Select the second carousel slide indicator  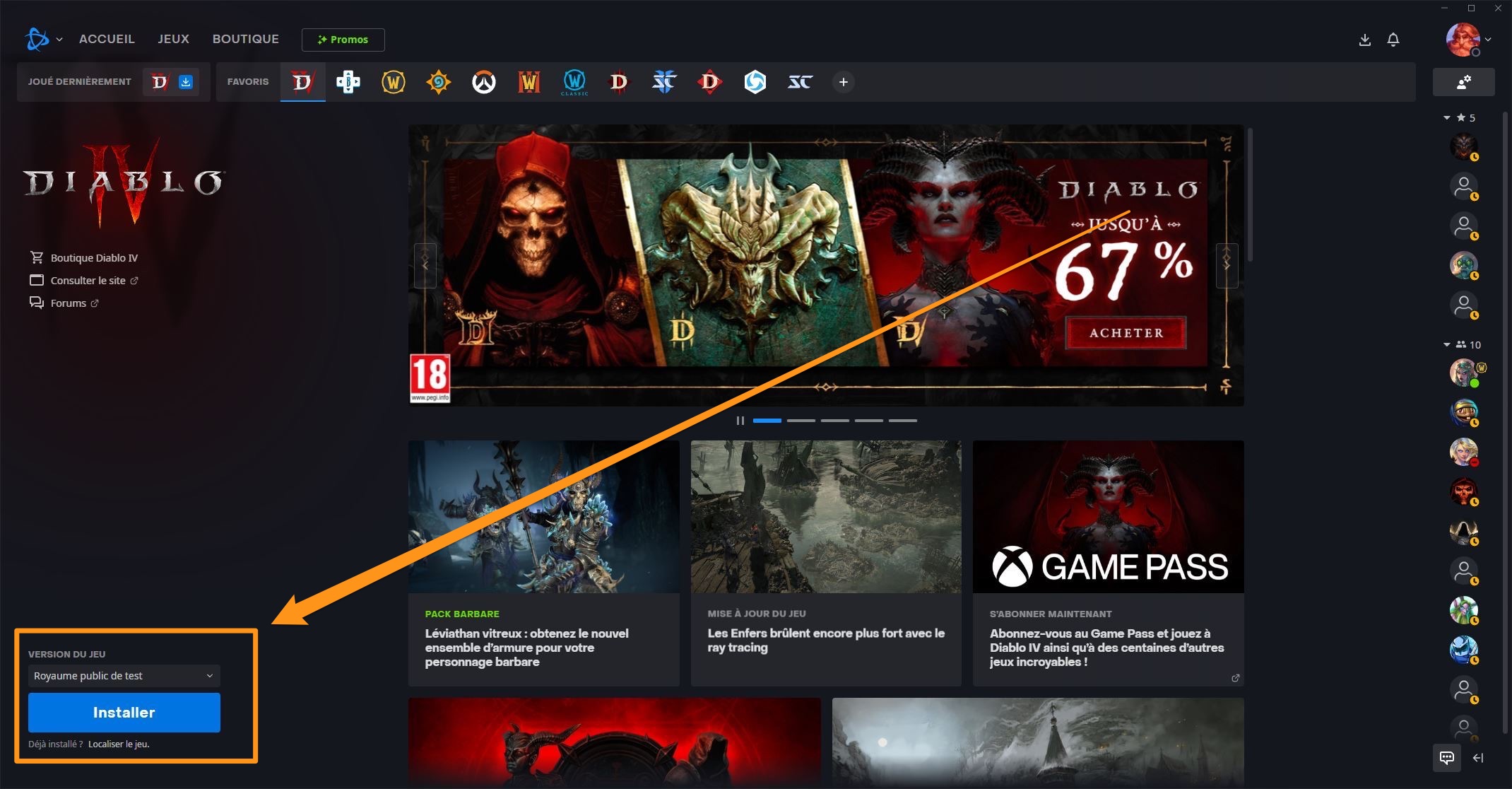(801, 421)
